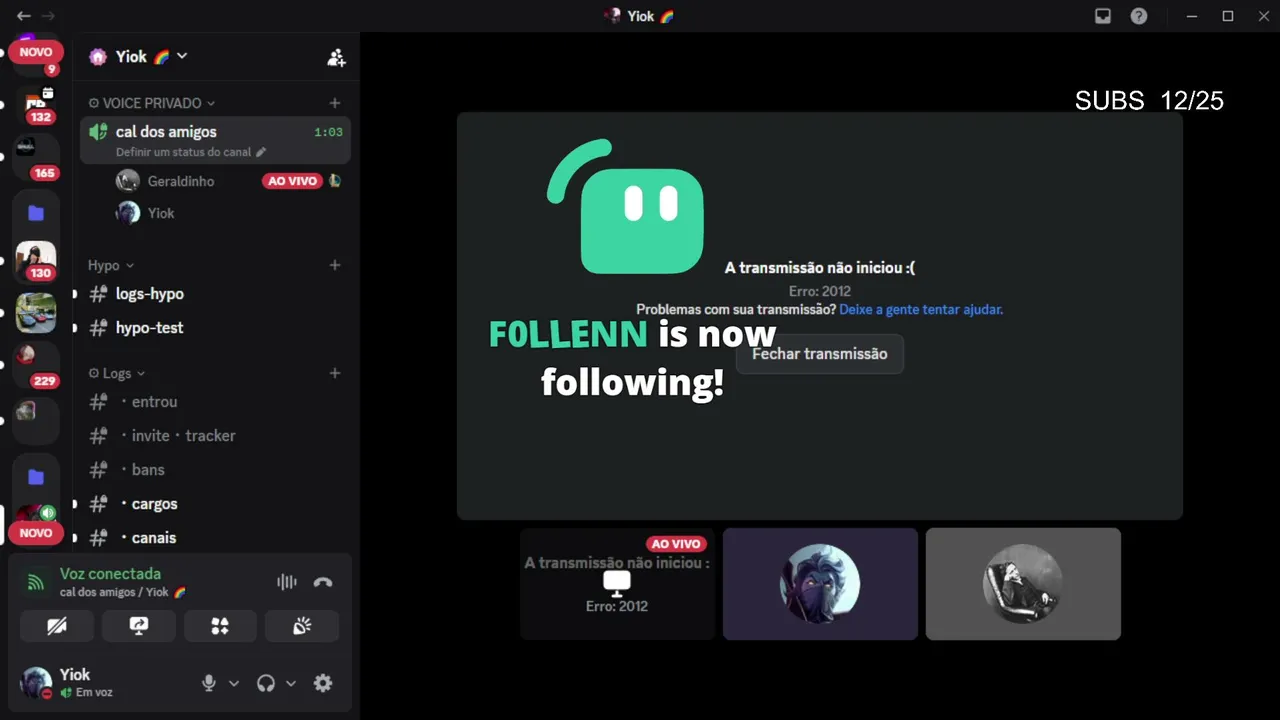Select the grey avatar participant tile
The height and width of the screenshot is (720, 1280).
click(x=1023, y=584)
